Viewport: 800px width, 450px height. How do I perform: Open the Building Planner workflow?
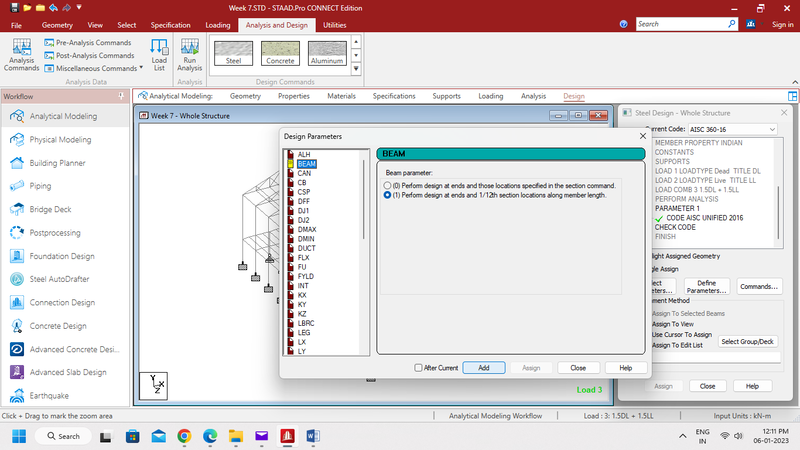coord(18,163)
